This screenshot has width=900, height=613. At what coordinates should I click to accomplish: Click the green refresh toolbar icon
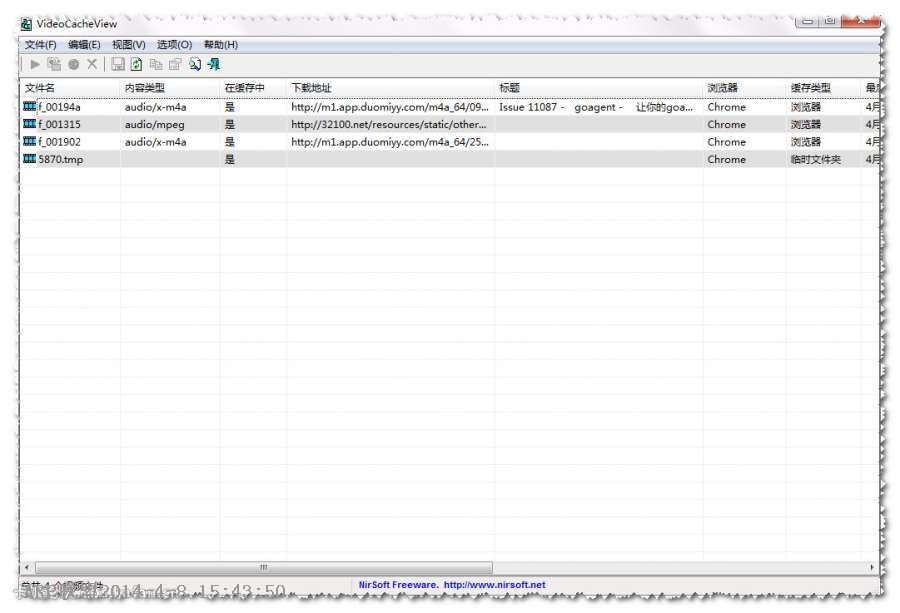pos(137,64)
